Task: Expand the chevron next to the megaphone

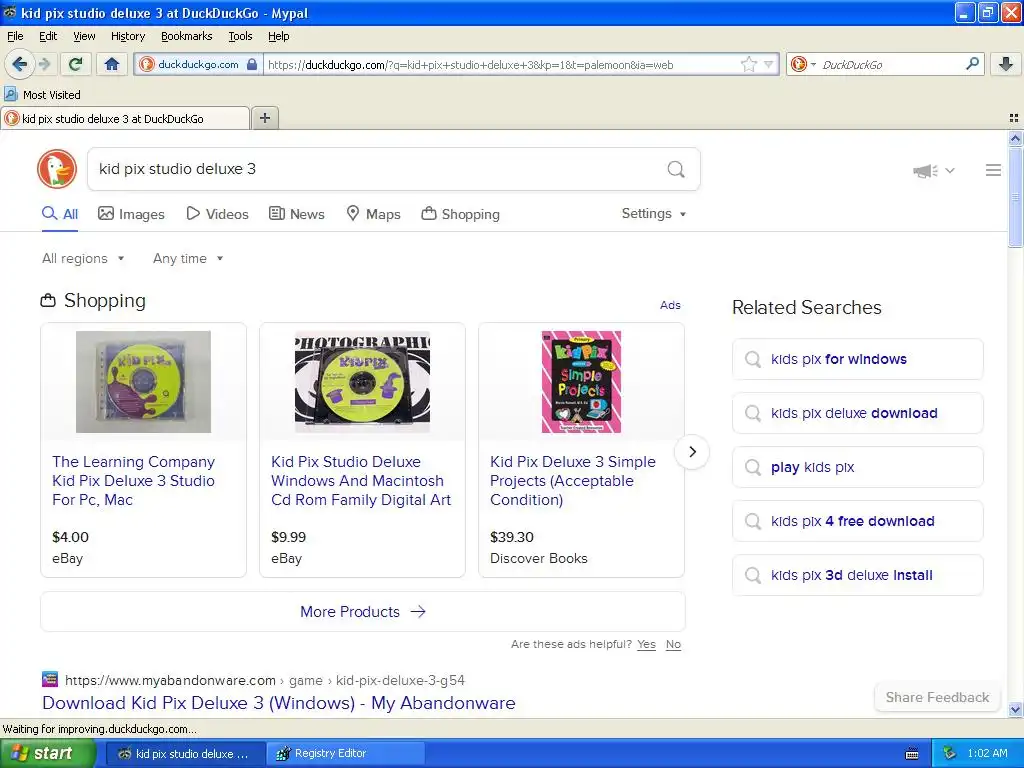Action: point(950,170)
